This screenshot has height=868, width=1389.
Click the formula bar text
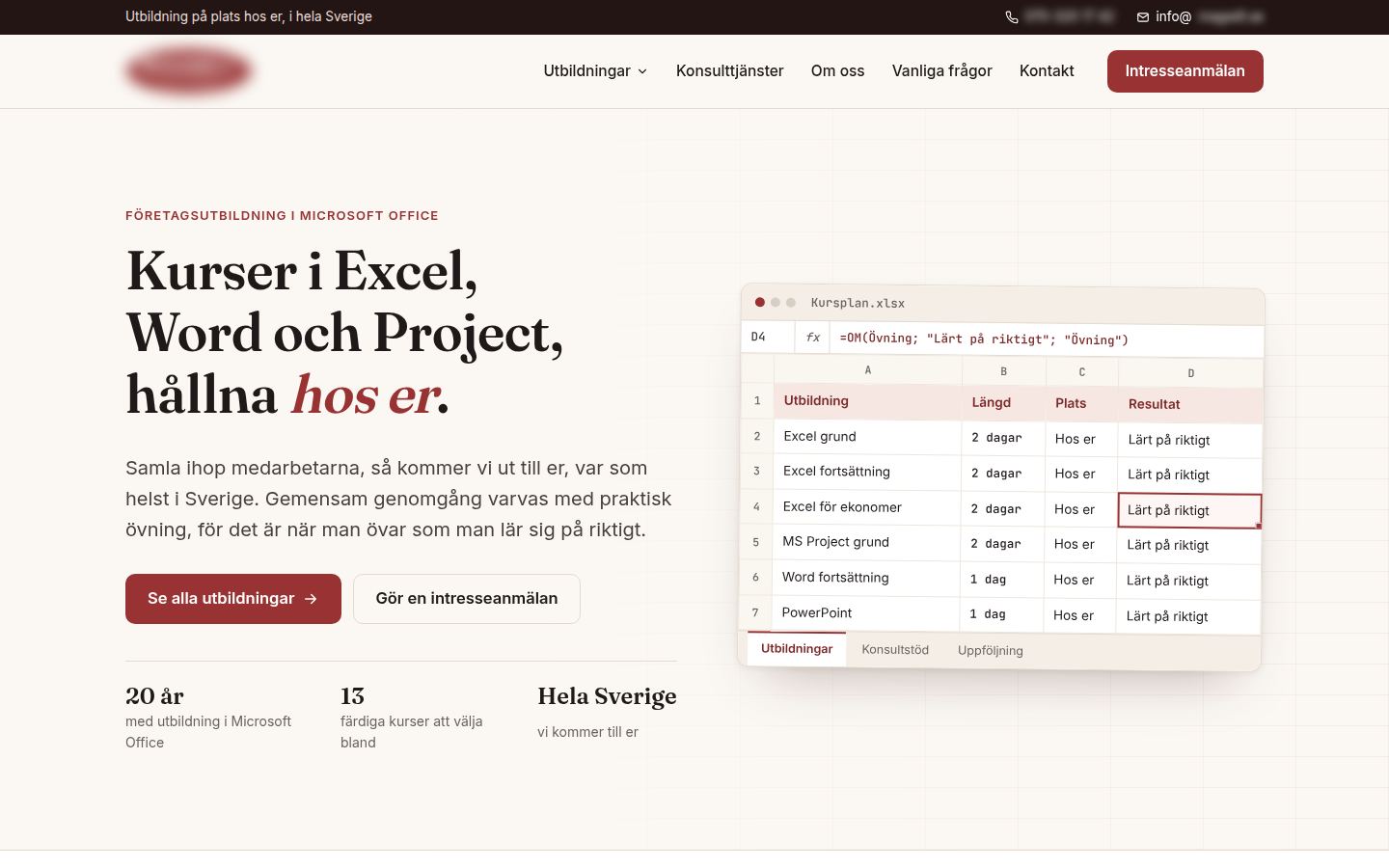point(984,339)
